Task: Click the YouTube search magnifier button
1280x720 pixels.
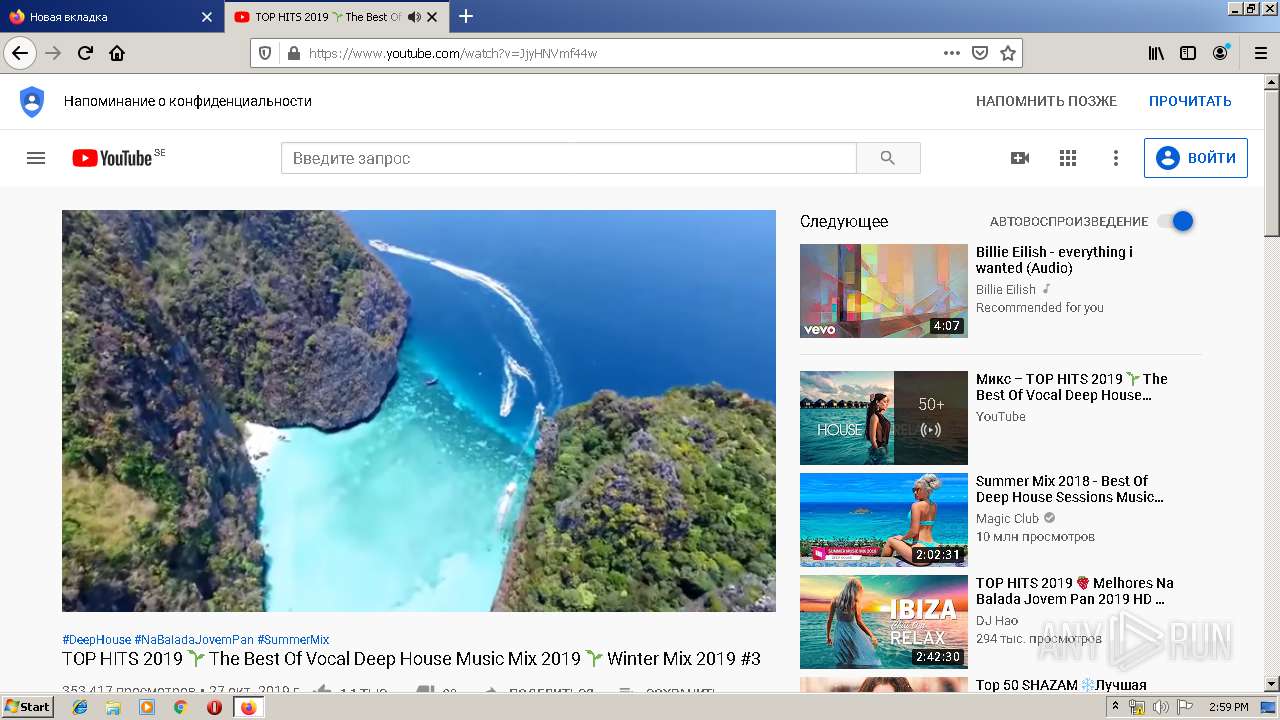Action: 888,158
